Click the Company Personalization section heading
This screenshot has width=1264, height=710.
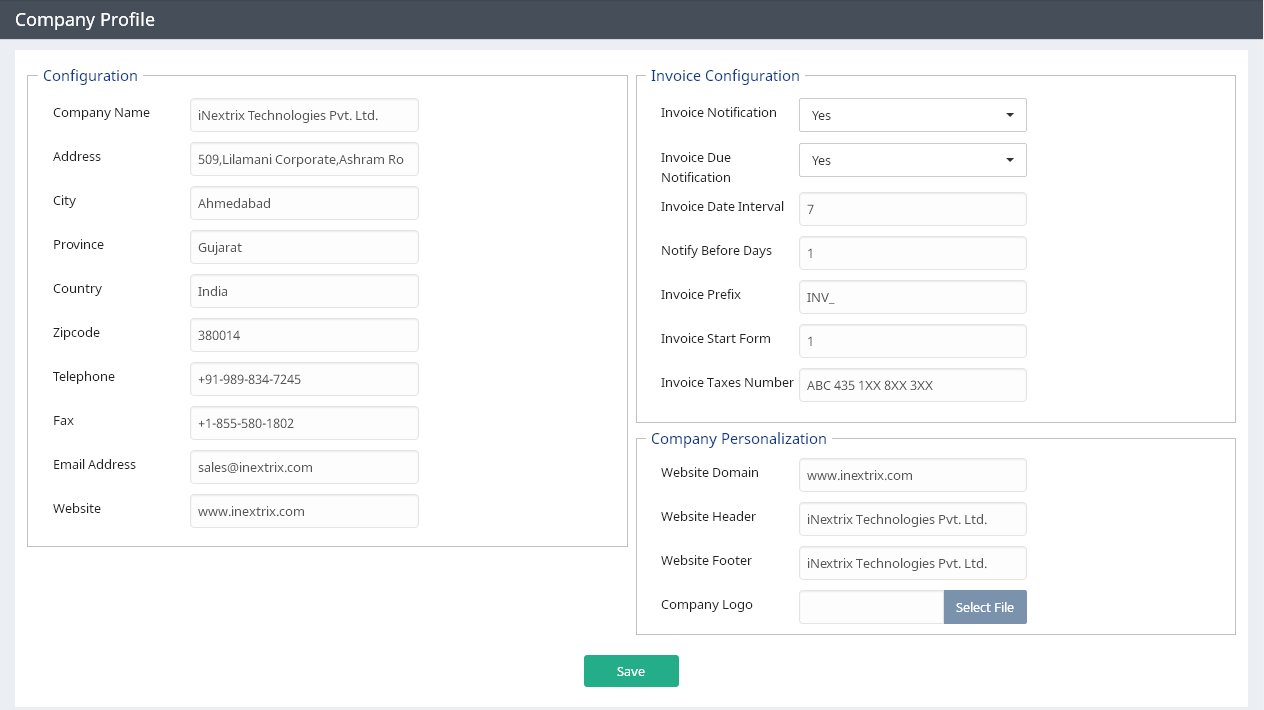tap(738, 439)
